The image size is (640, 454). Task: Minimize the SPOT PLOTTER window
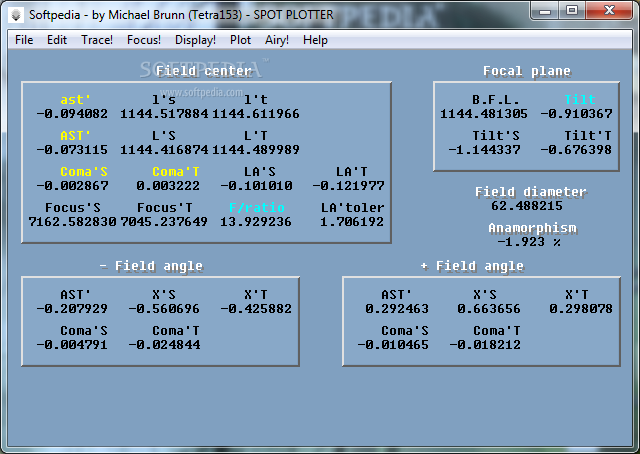click(545, 11)
